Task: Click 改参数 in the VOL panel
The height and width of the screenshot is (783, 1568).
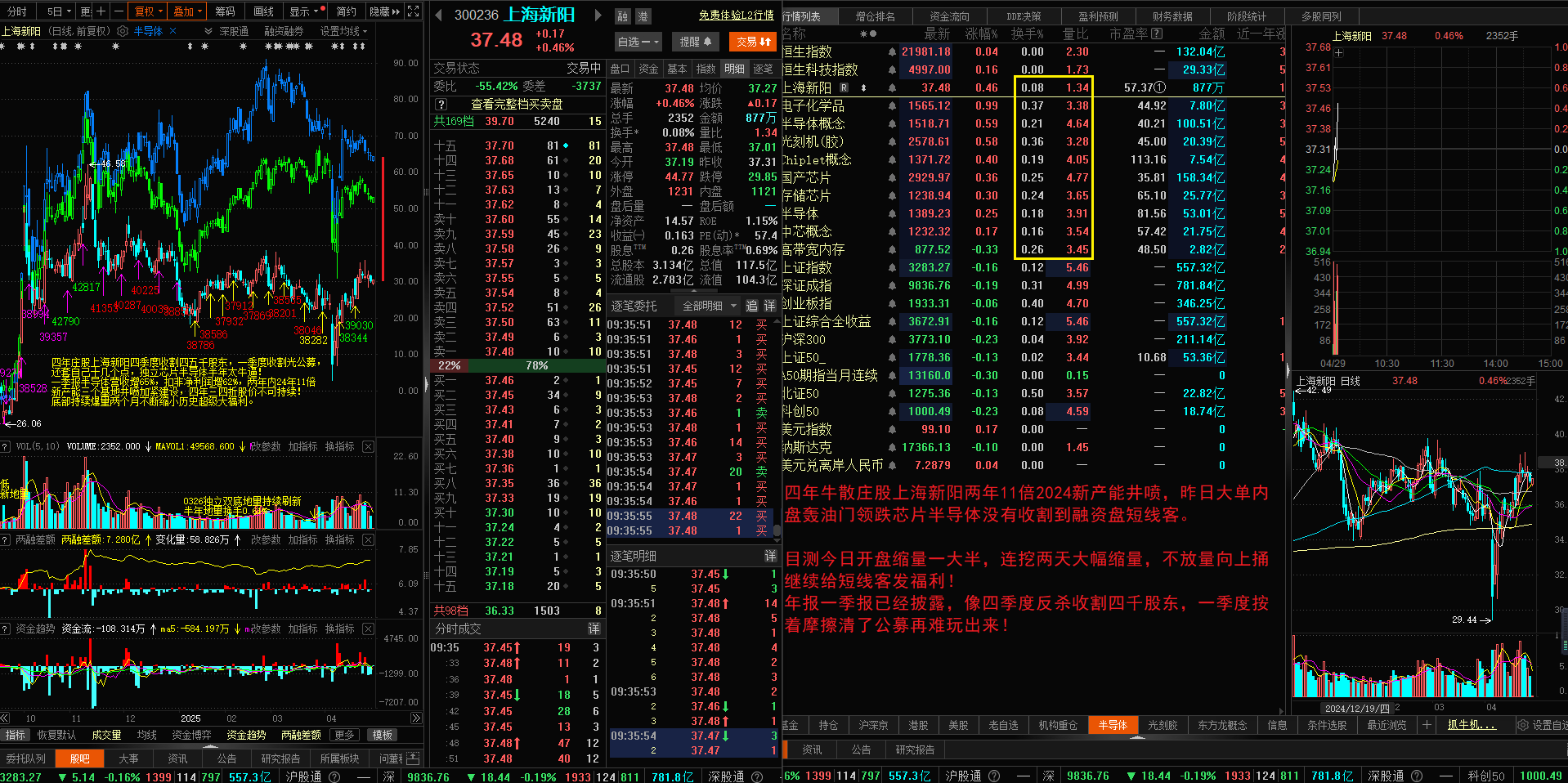Action: [265, 446]
